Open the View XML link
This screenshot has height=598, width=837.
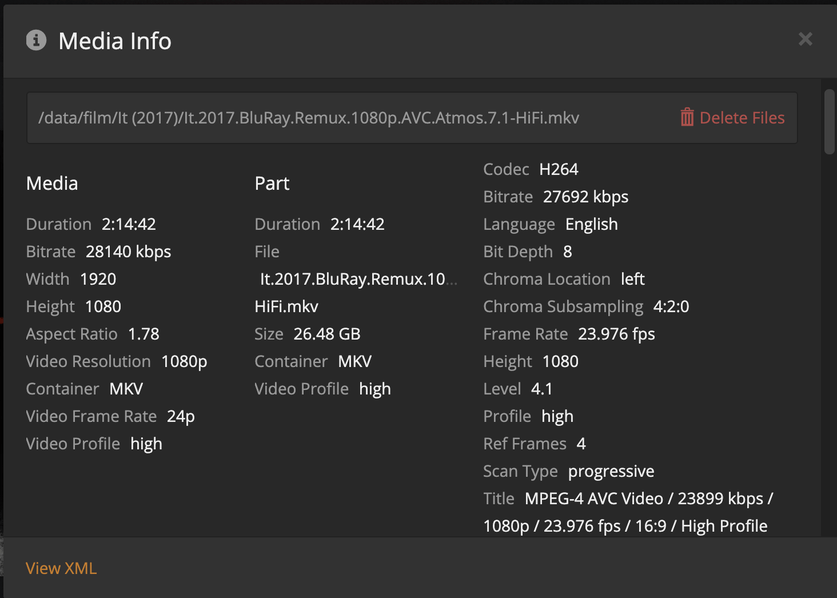[x=61, y=568]
